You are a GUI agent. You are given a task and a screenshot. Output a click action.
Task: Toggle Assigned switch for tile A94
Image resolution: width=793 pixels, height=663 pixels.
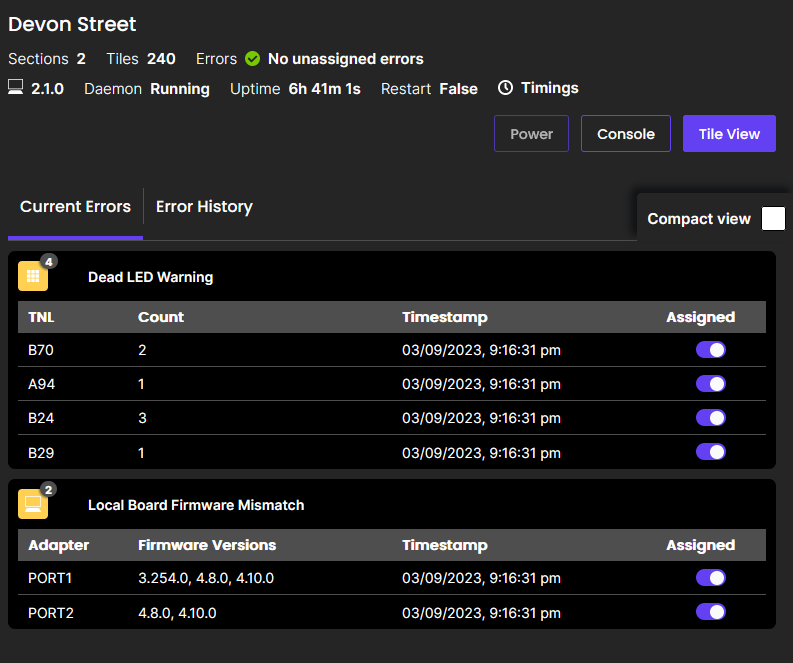click(x=710, y=384)
